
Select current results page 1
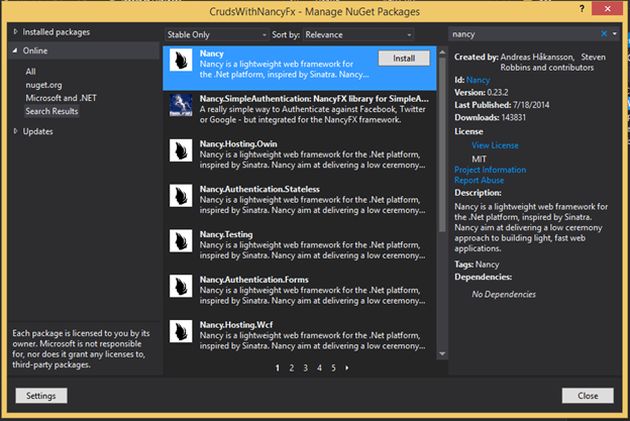tap(277, 368)
